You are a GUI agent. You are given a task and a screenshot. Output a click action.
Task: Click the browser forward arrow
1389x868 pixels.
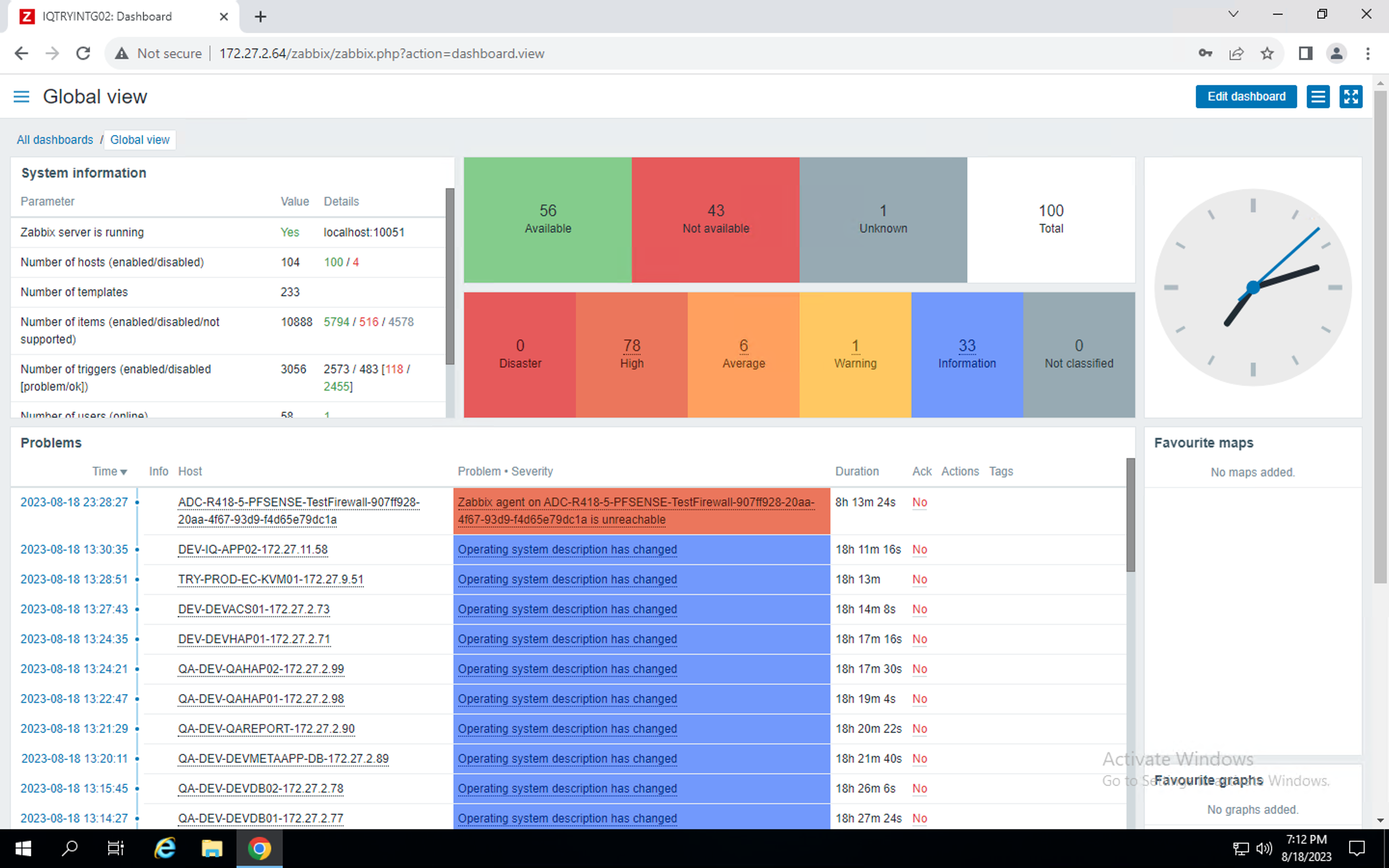click(52, 54)
